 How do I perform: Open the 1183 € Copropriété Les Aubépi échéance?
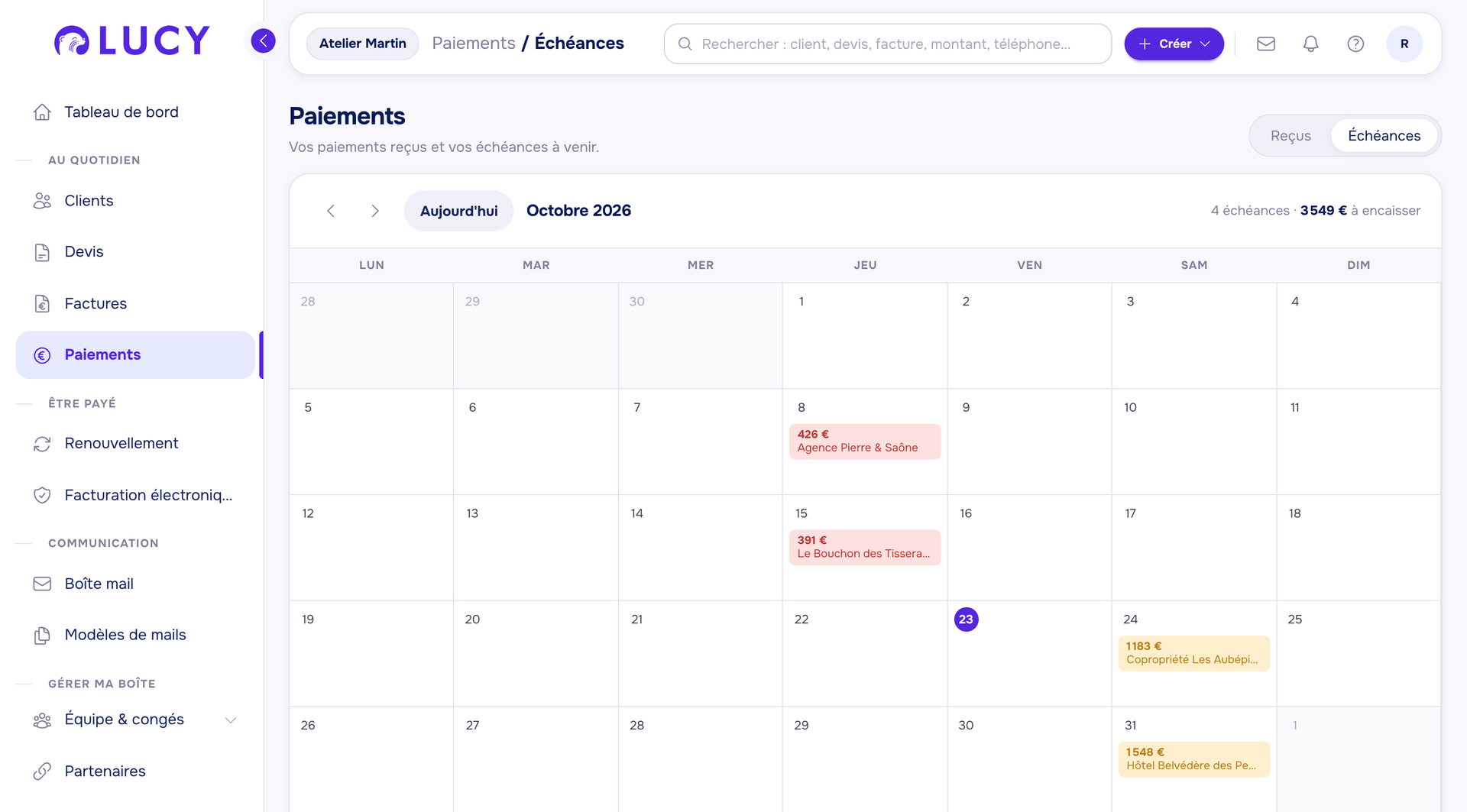1193,654
